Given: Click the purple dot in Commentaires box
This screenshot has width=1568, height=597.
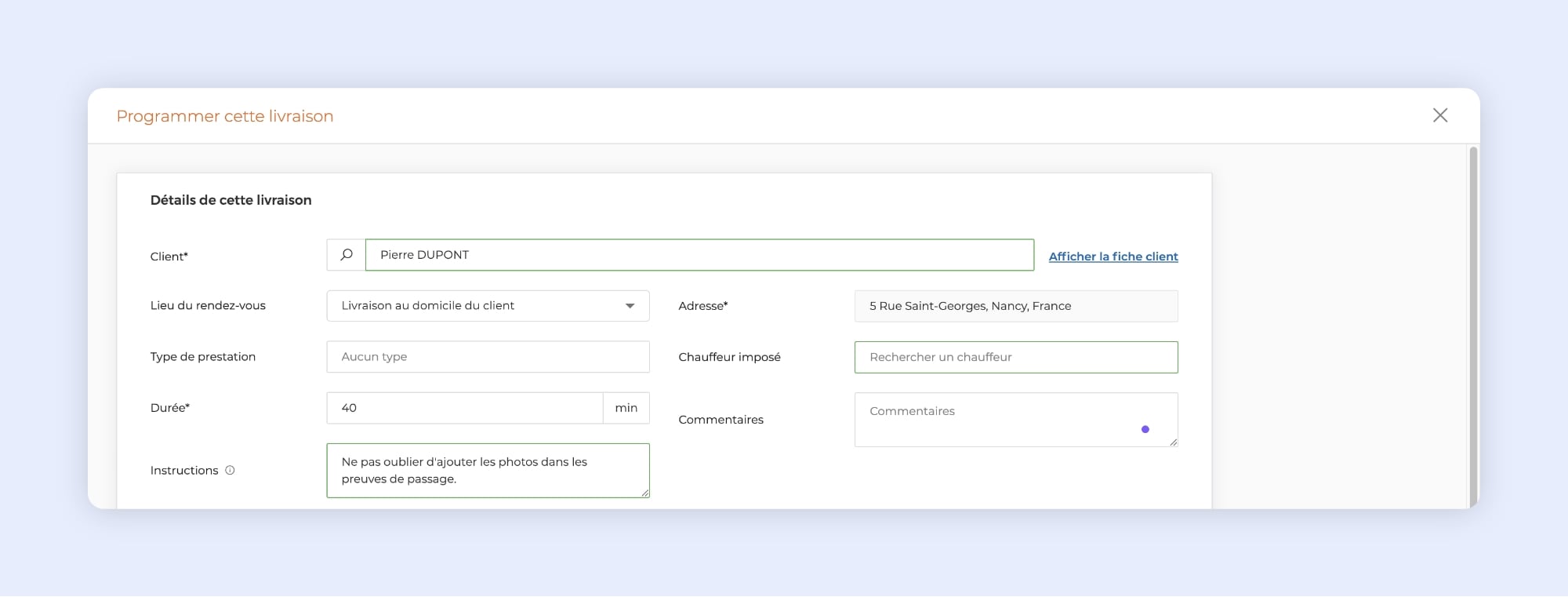Looking at the screenshot, I should [1145, 429].
